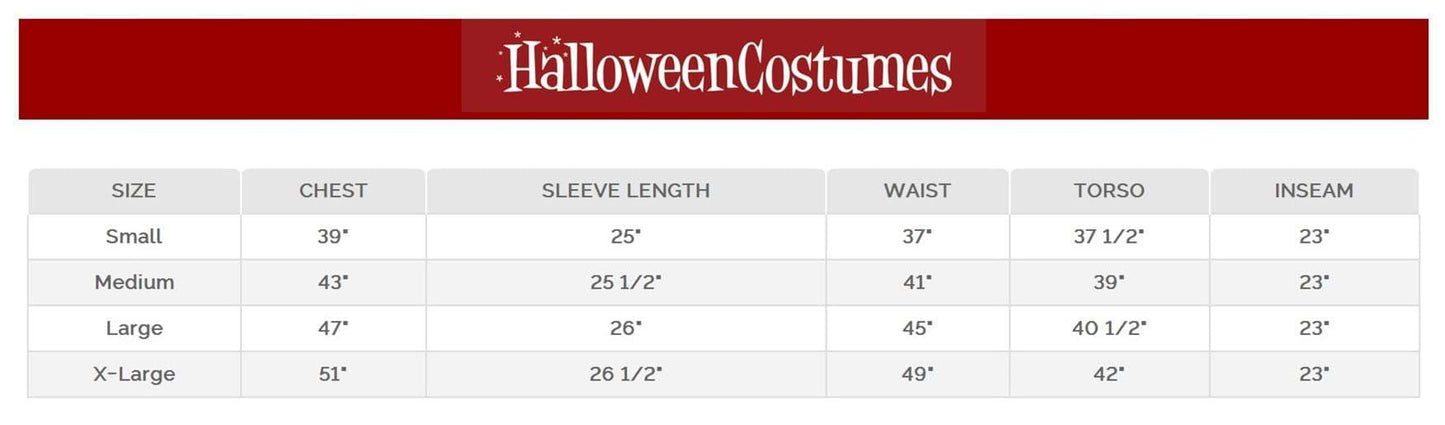Click the CHEST column header
Image resolution: width=1445 pixels, height=425 pixels.
pos(333,190)
